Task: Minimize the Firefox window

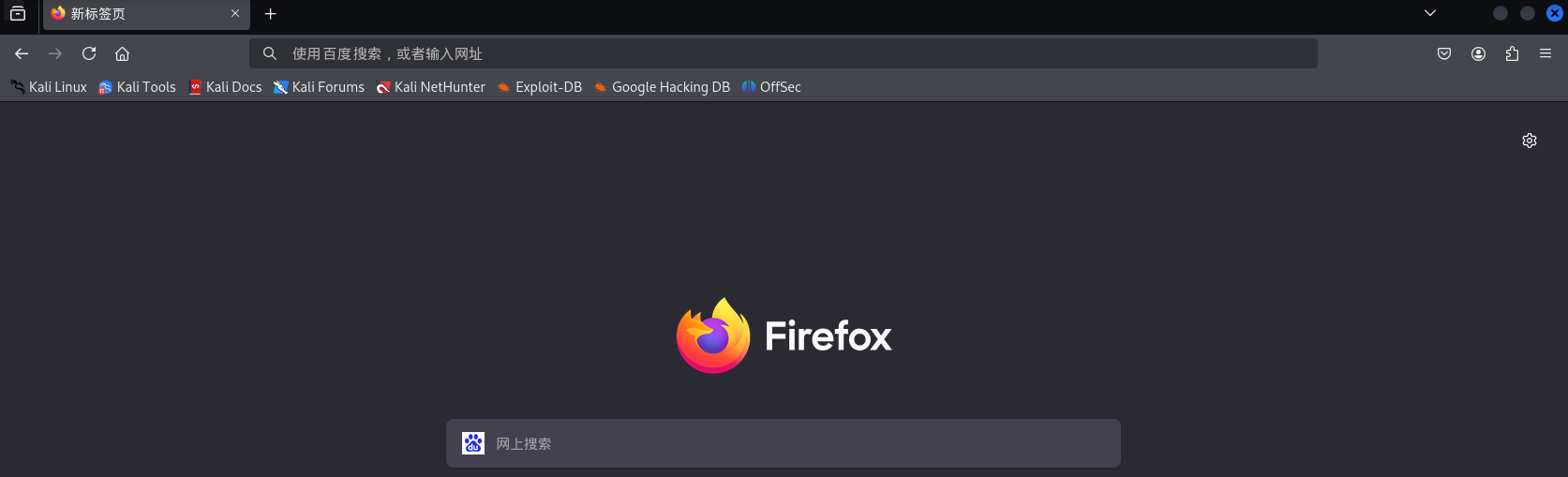Action: coord(1501,13)
